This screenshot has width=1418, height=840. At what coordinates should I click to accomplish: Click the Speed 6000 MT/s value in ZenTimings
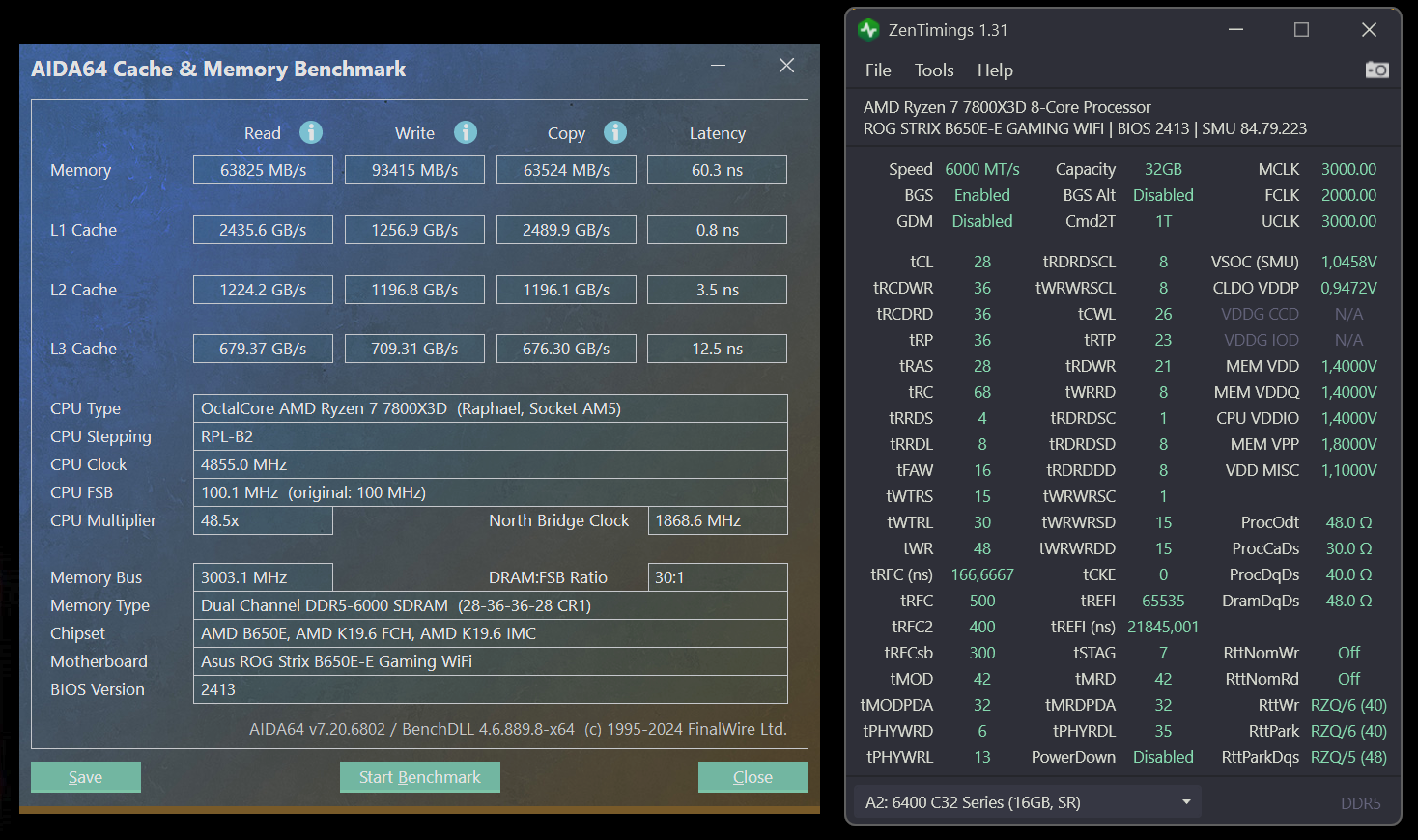click(982, 169)
